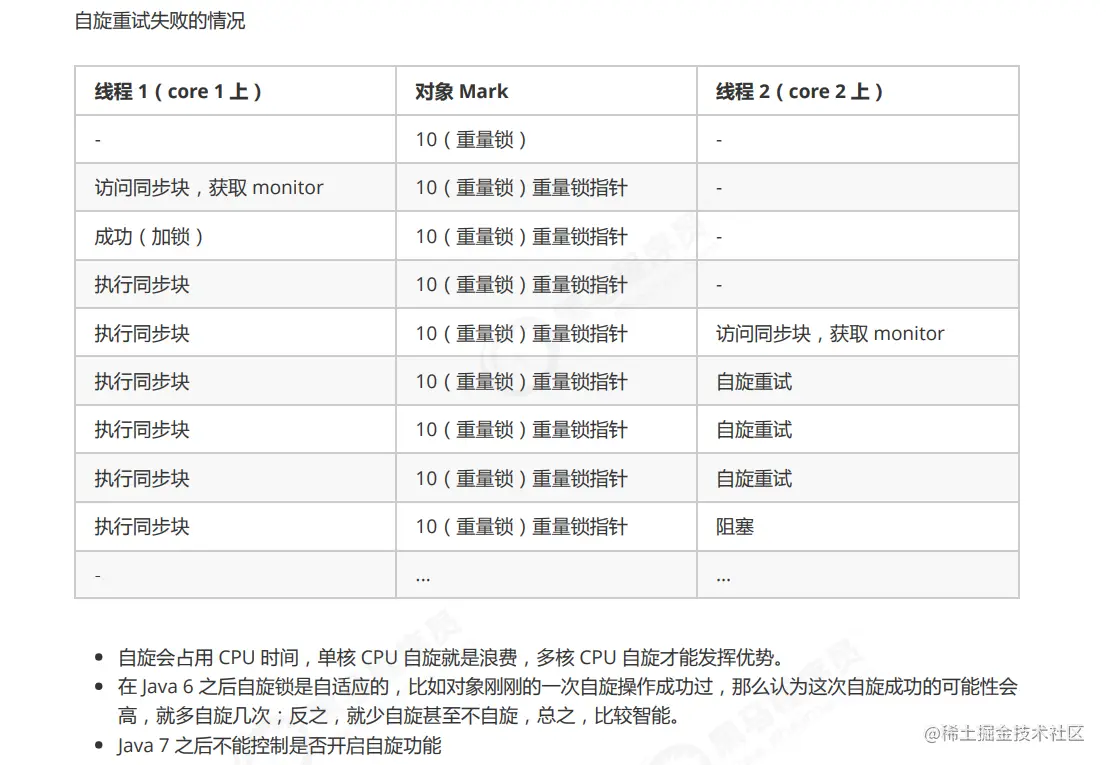
Task: Click the bullet Java 7 之后不能控制是否开启自旋功能
Action: click(x=279, y=745)
